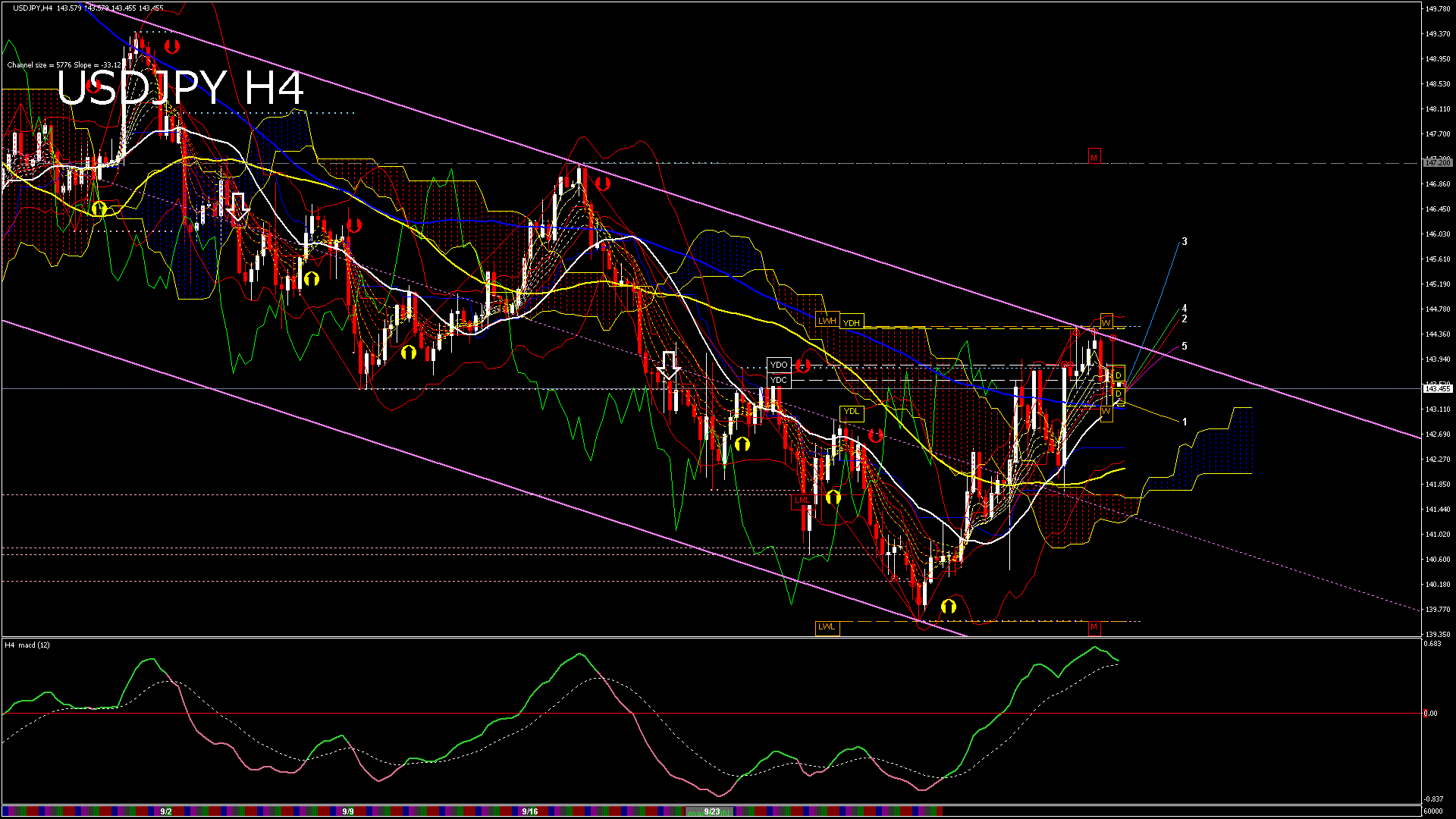Click the current price tag 143.455
1456x819 pixels.
click(x=1437, y=388)
